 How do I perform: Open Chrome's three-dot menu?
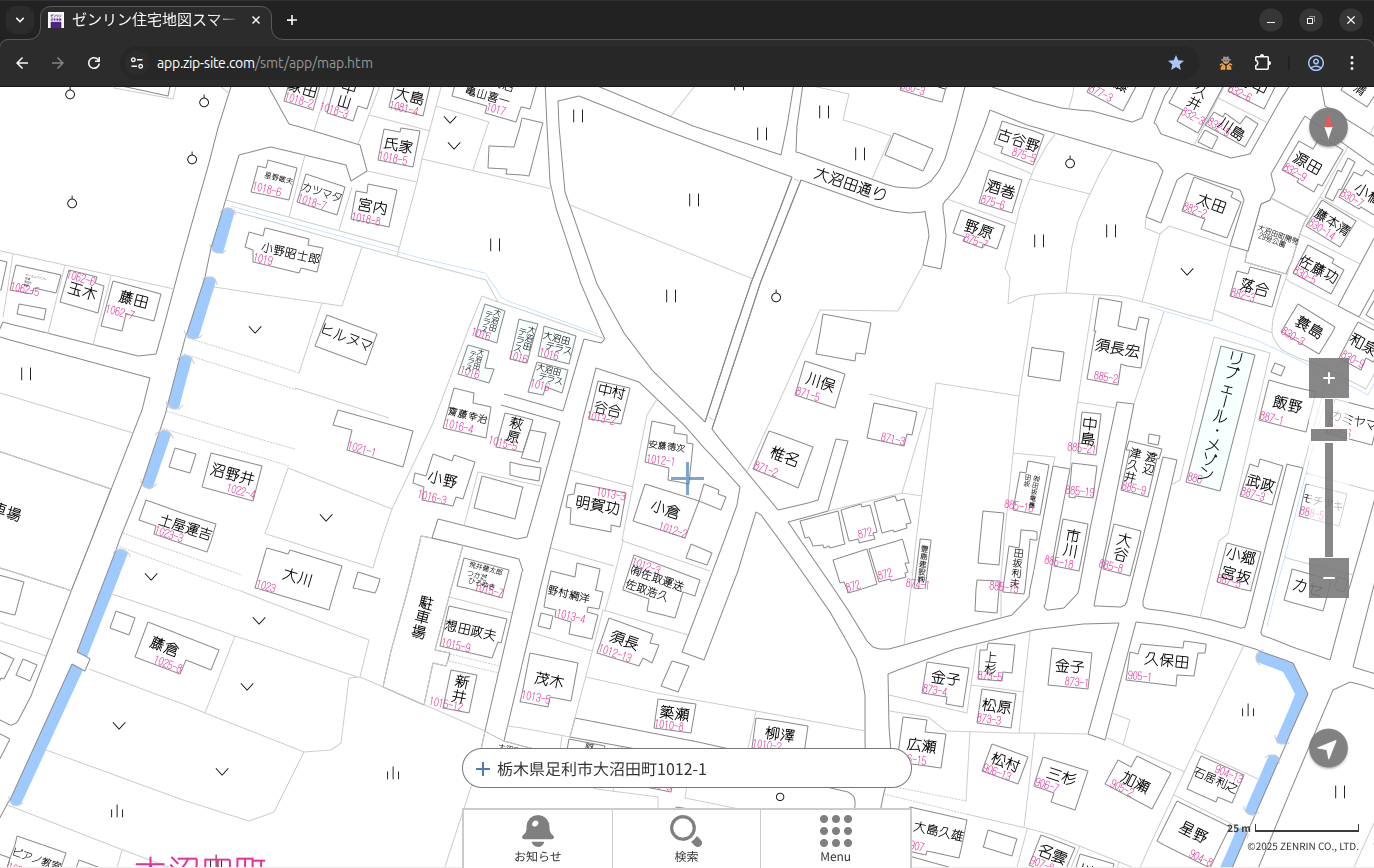[1352, 63]
